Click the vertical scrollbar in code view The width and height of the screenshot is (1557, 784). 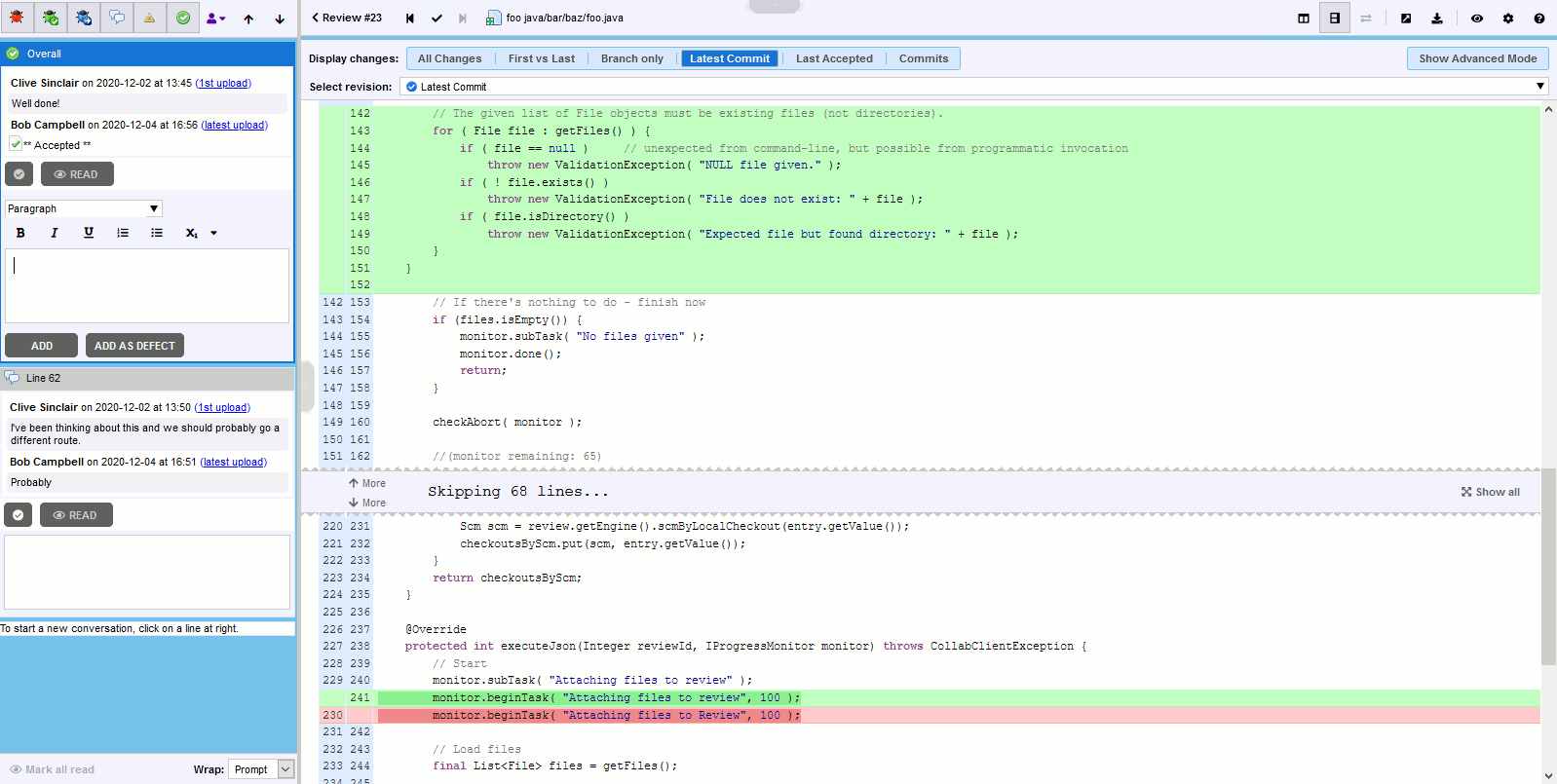coord(1548,565)
